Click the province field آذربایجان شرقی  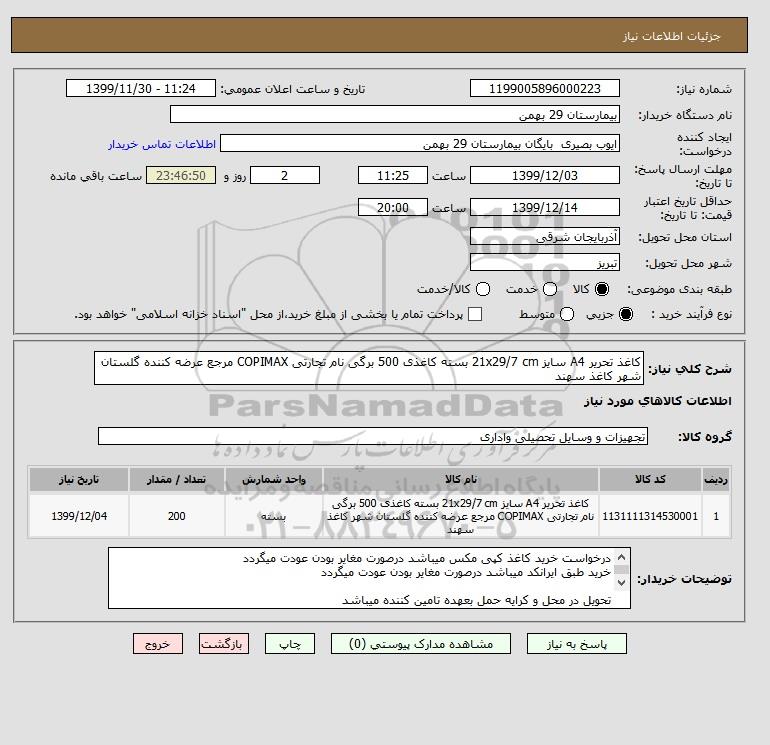point(545,237)
